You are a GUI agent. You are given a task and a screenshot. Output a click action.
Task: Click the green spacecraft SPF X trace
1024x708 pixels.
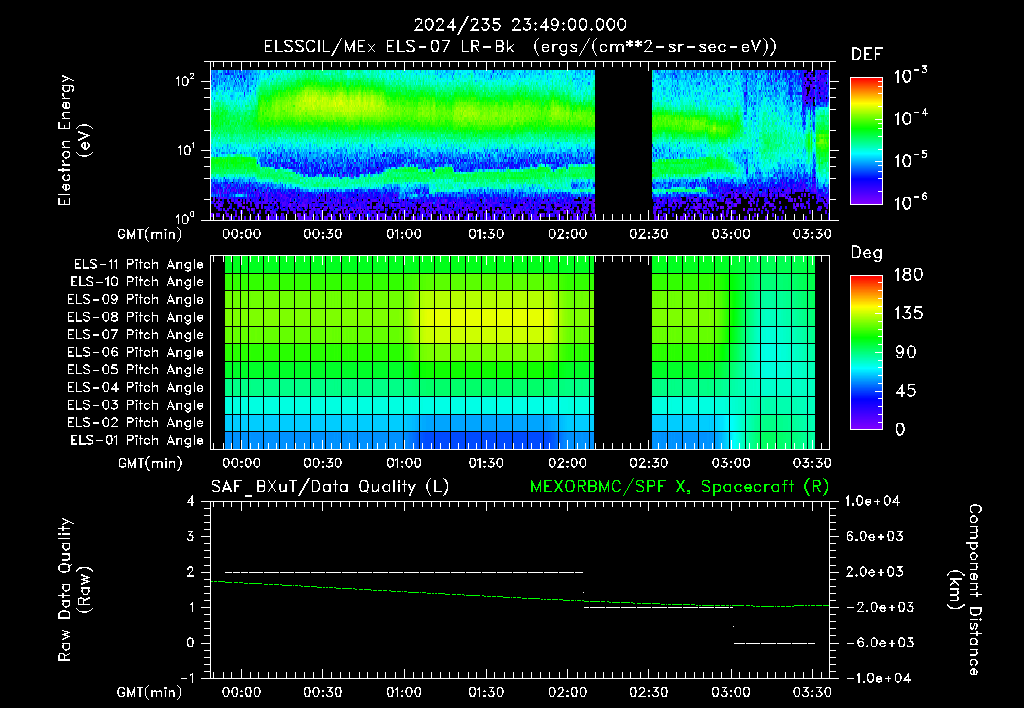tap(520, 596)
